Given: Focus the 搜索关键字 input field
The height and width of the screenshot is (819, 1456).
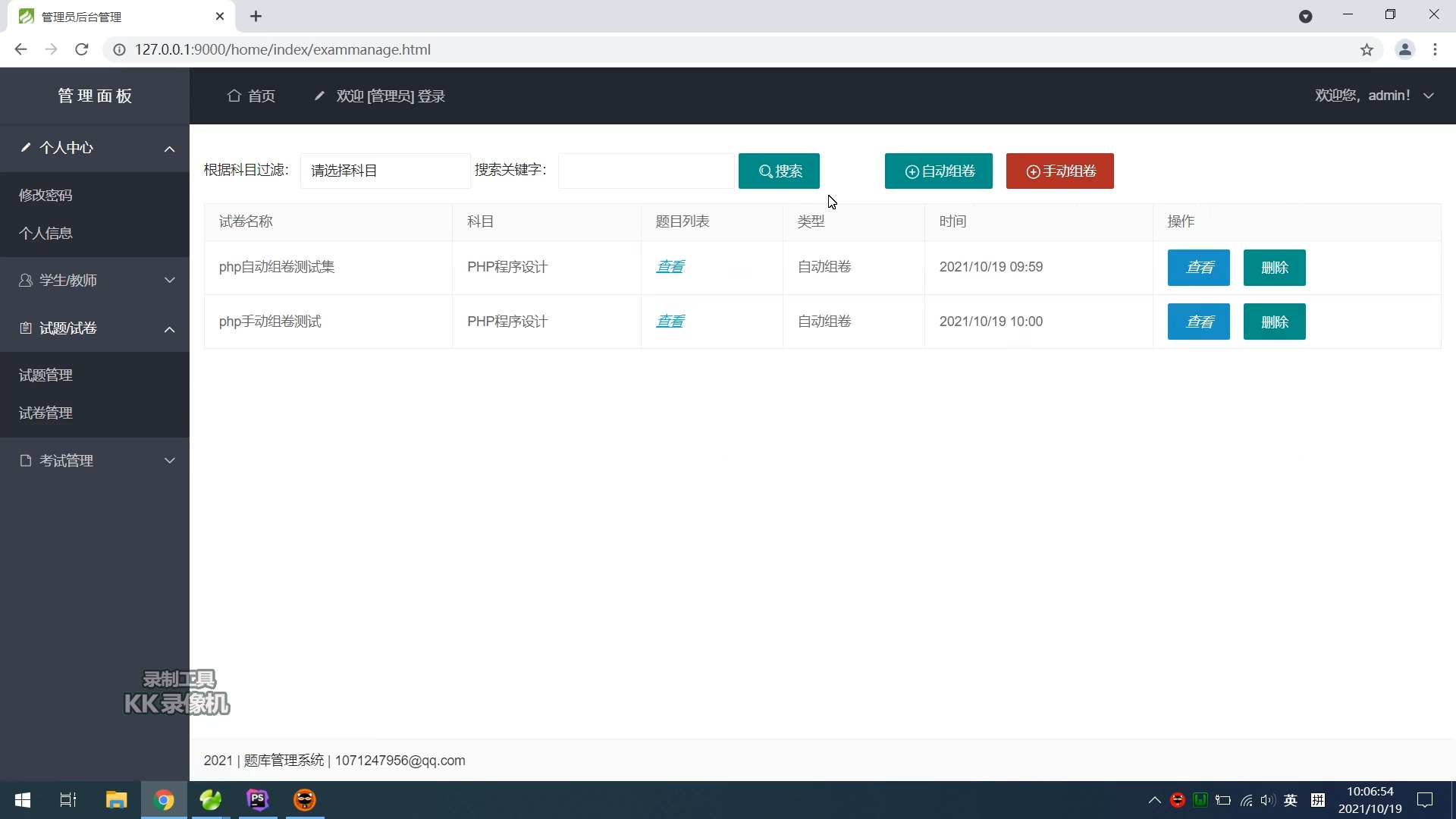Looking at the screenshot, I should tap(646, 171).
